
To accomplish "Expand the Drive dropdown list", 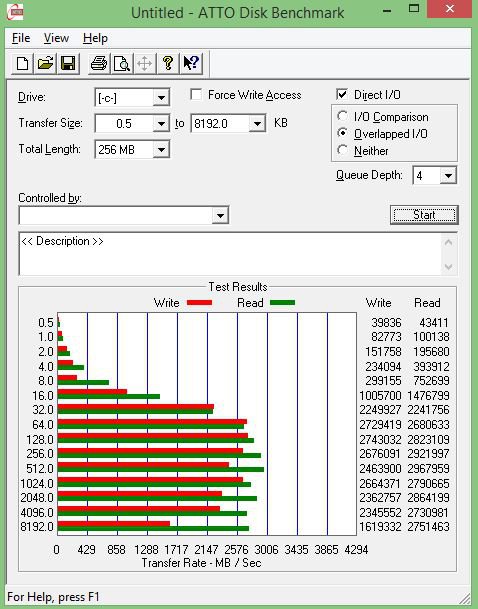I will tap(161, 97).
